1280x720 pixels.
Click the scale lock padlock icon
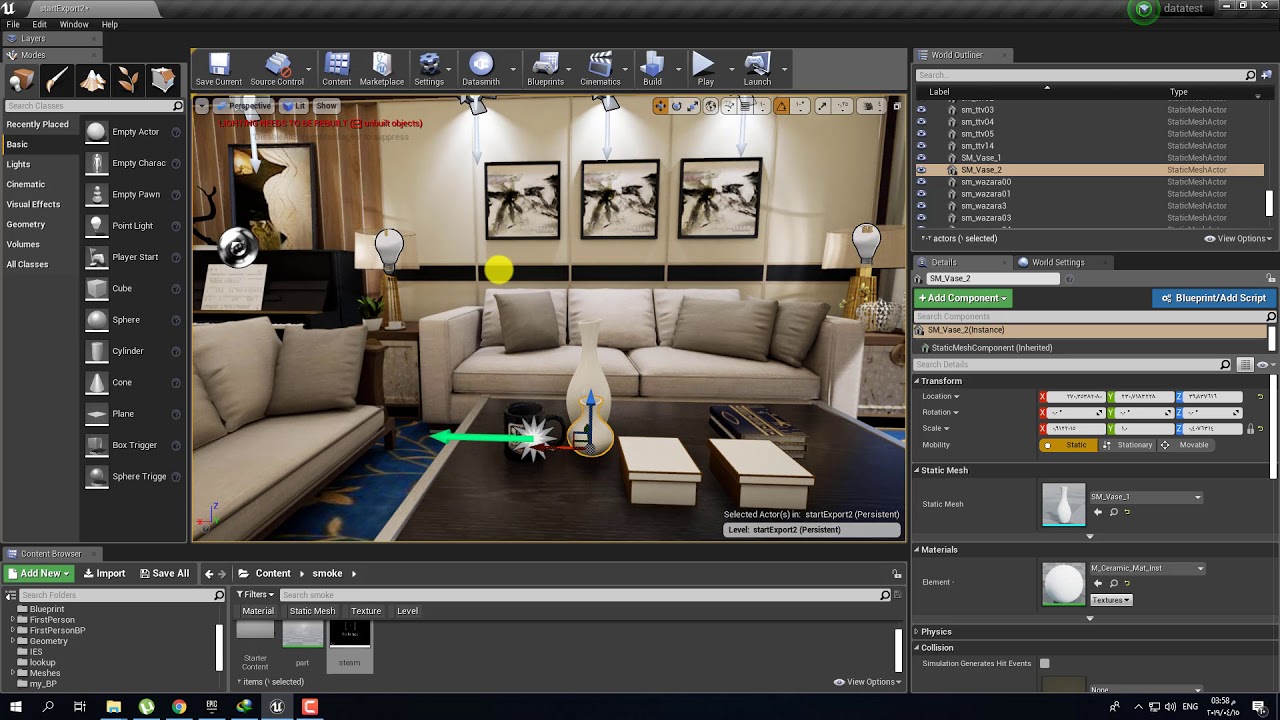click(x=1250, y=429)
